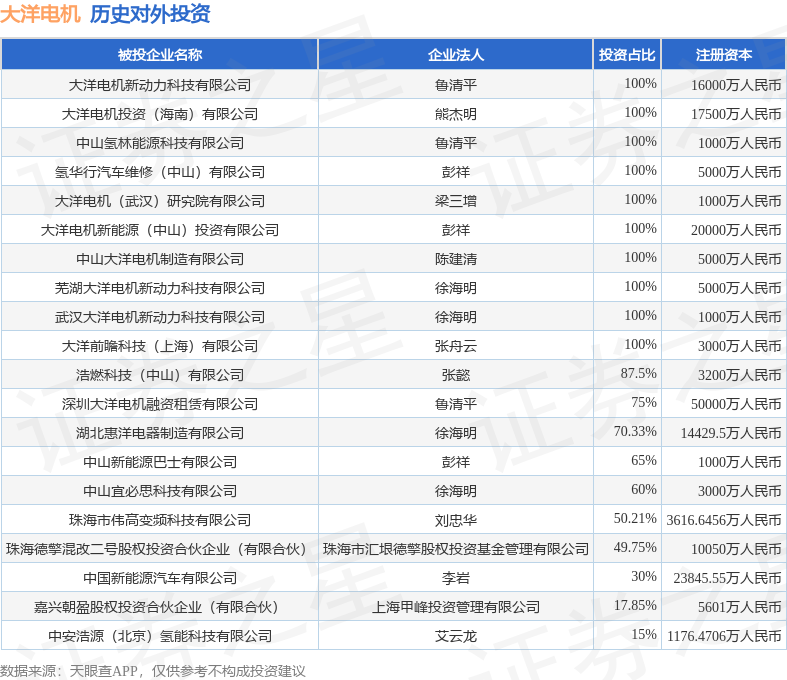Screen dimensions: 787x680
Task: Click the 50.21% investment ratio
Action: point(635,518)
